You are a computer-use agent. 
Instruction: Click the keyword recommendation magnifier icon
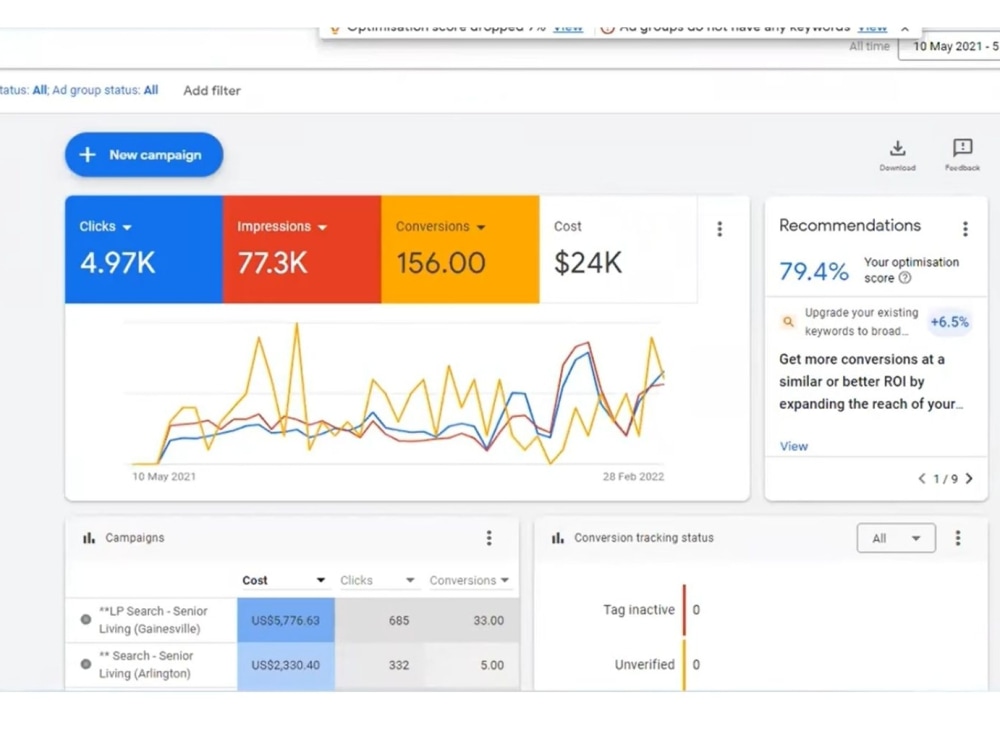pos(788,321)
